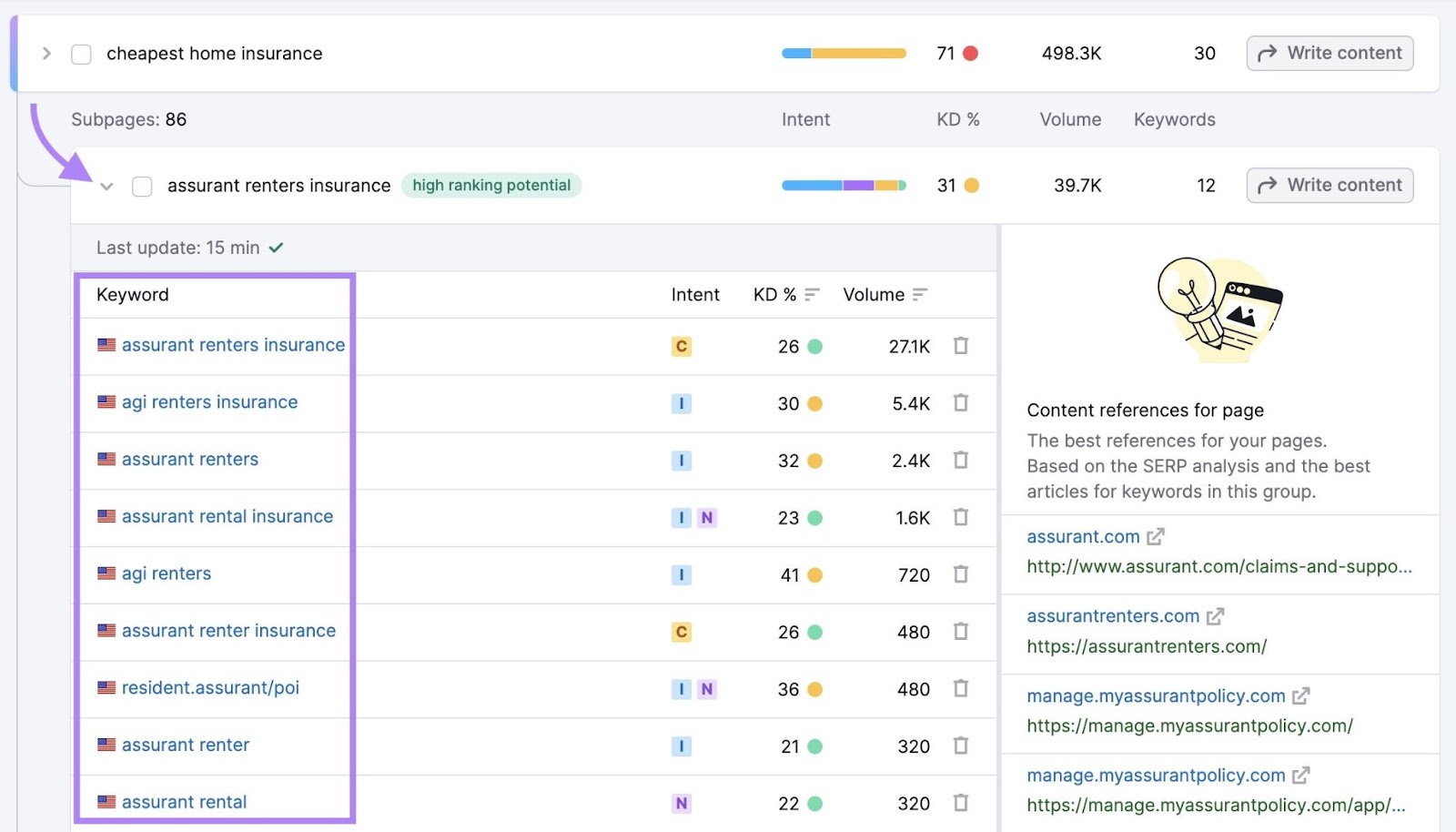
Task: Click the I intent badge for assurant renters row
Action: tap(682, 461)
